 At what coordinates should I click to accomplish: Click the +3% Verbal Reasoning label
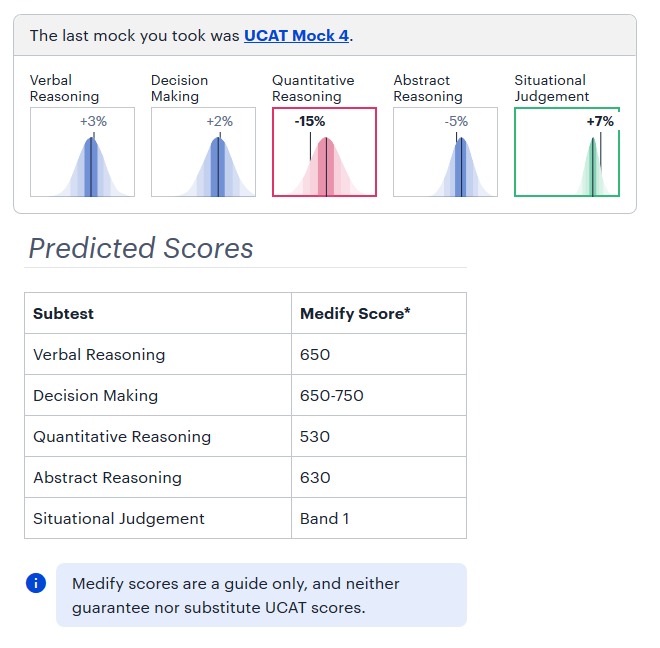93,121
